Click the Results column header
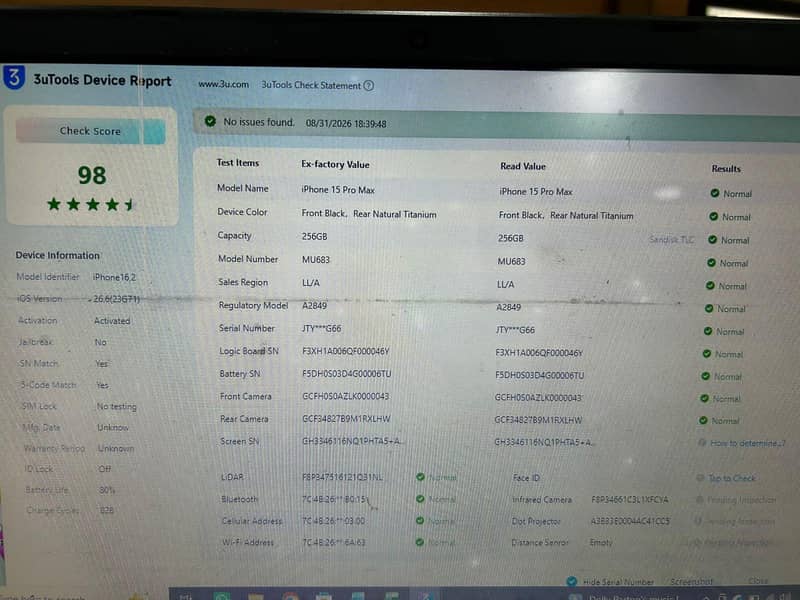800x600 pixels. pos(726,169)
